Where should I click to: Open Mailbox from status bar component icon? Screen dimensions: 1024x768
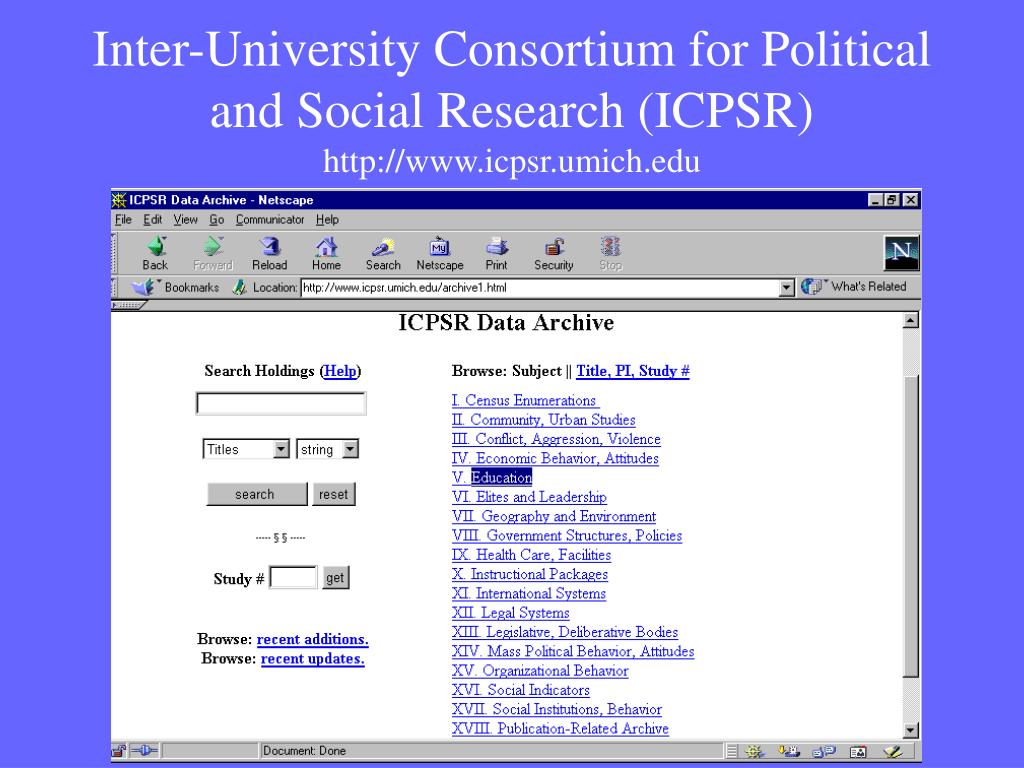point(789,752)
